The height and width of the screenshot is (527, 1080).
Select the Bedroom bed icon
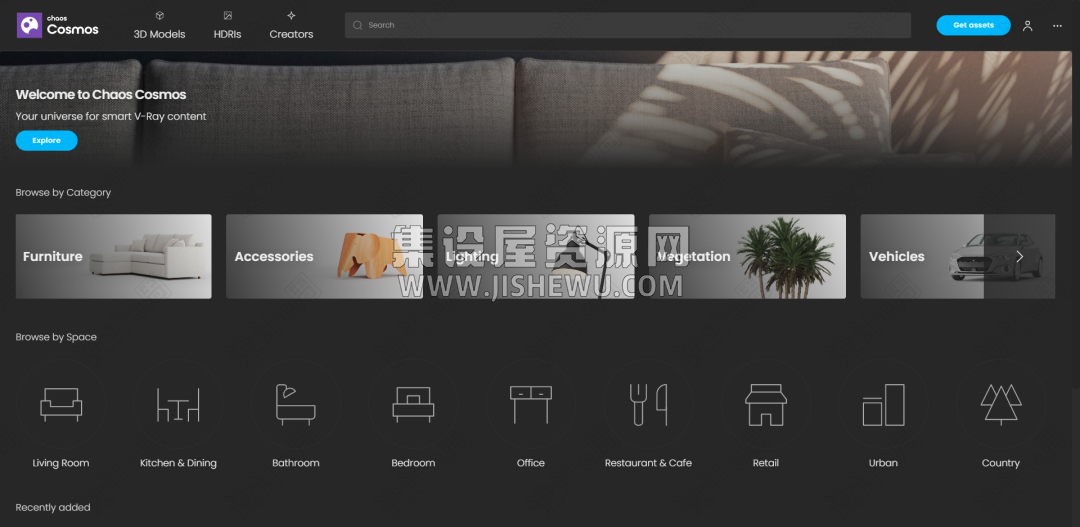[413, 404]
